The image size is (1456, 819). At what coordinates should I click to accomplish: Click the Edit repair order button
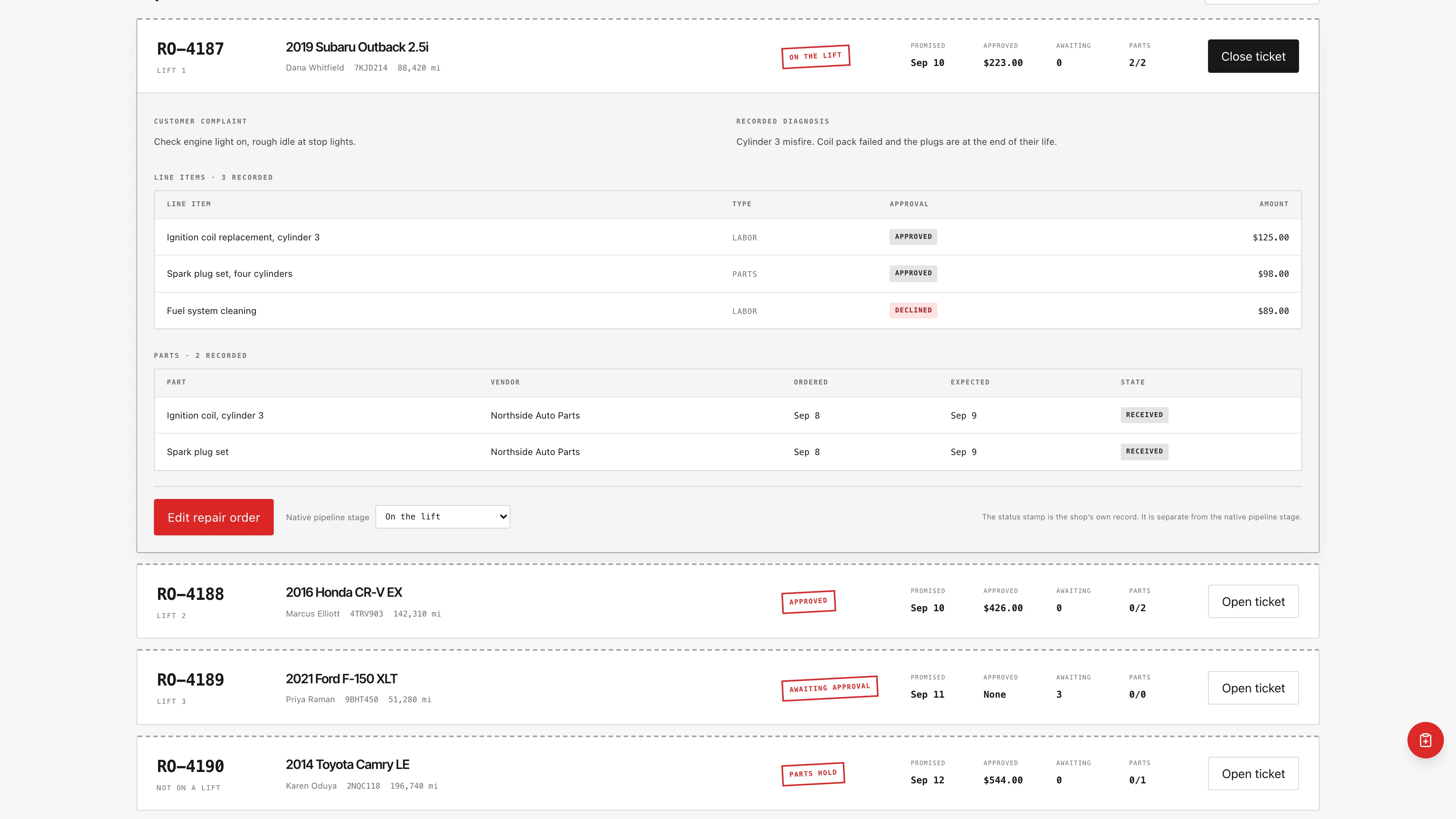(213, 517)
